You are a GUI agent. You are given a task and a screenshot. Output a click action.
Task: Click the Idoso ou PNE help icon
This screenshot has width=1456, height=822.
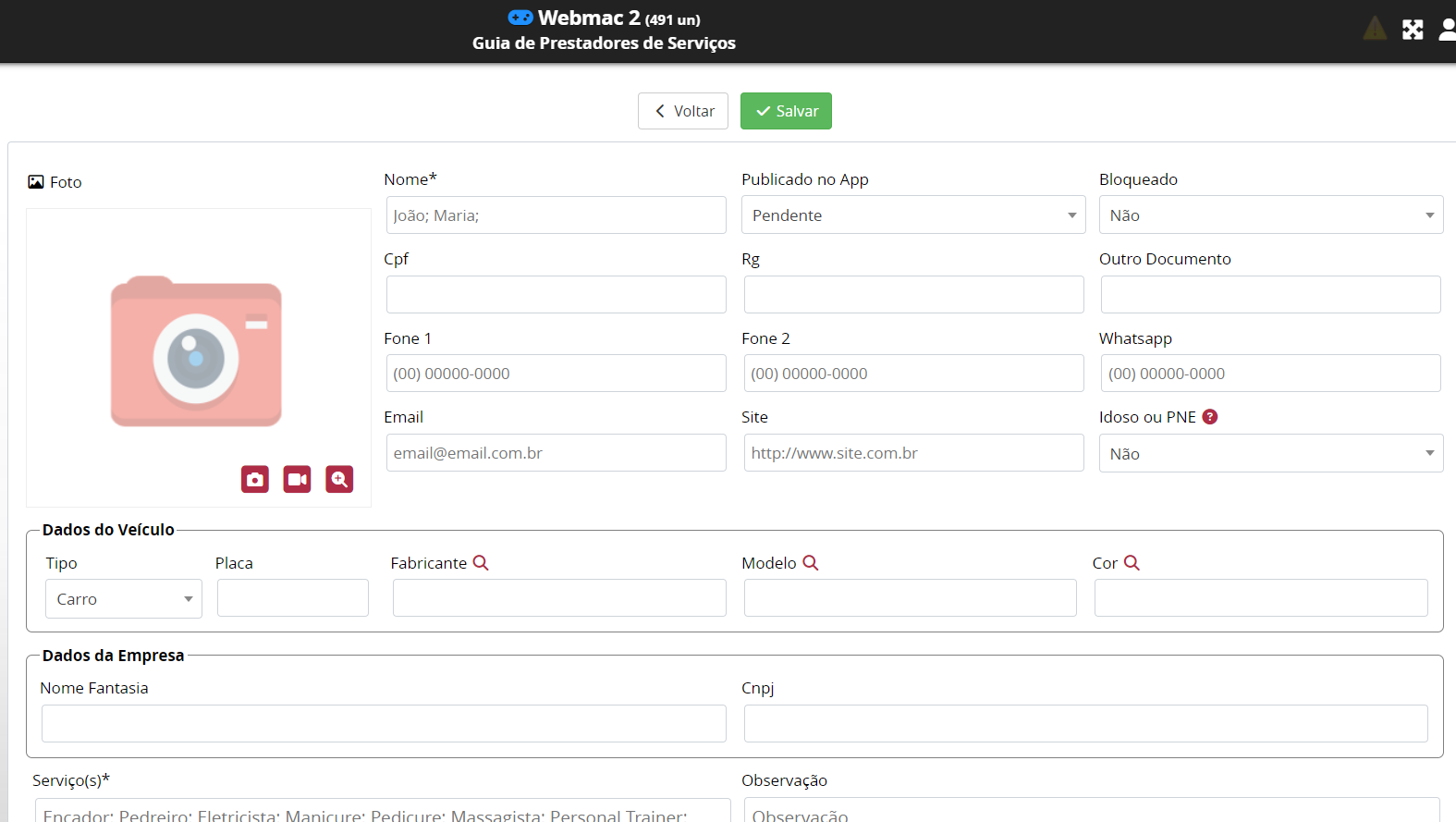[1210, 417]
